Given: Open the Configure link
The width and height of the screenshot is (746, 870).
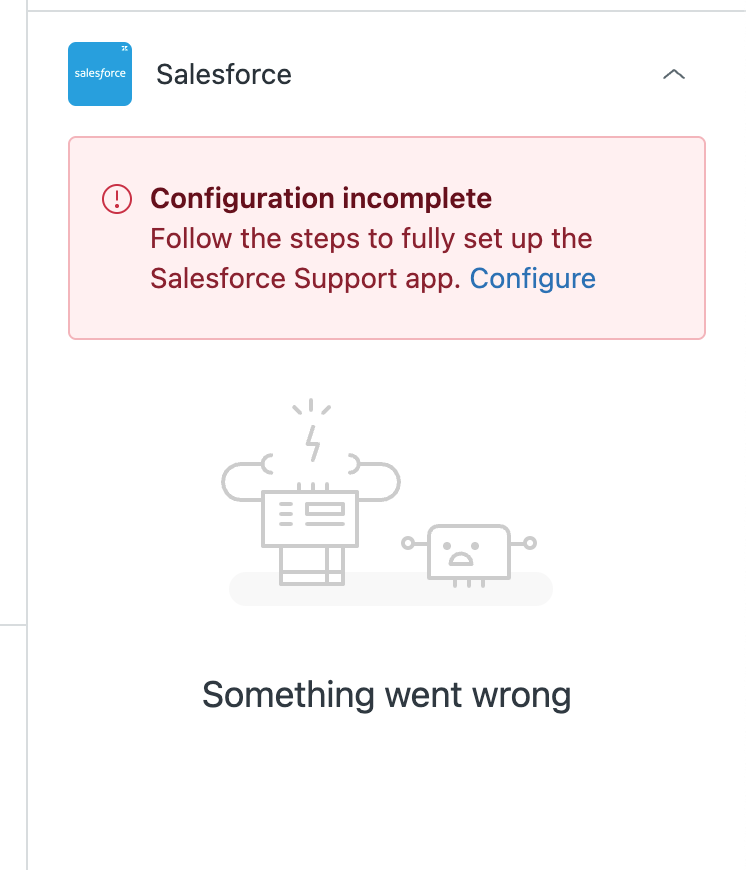Looking at the screenshot, I should click(x=532, y=279).
